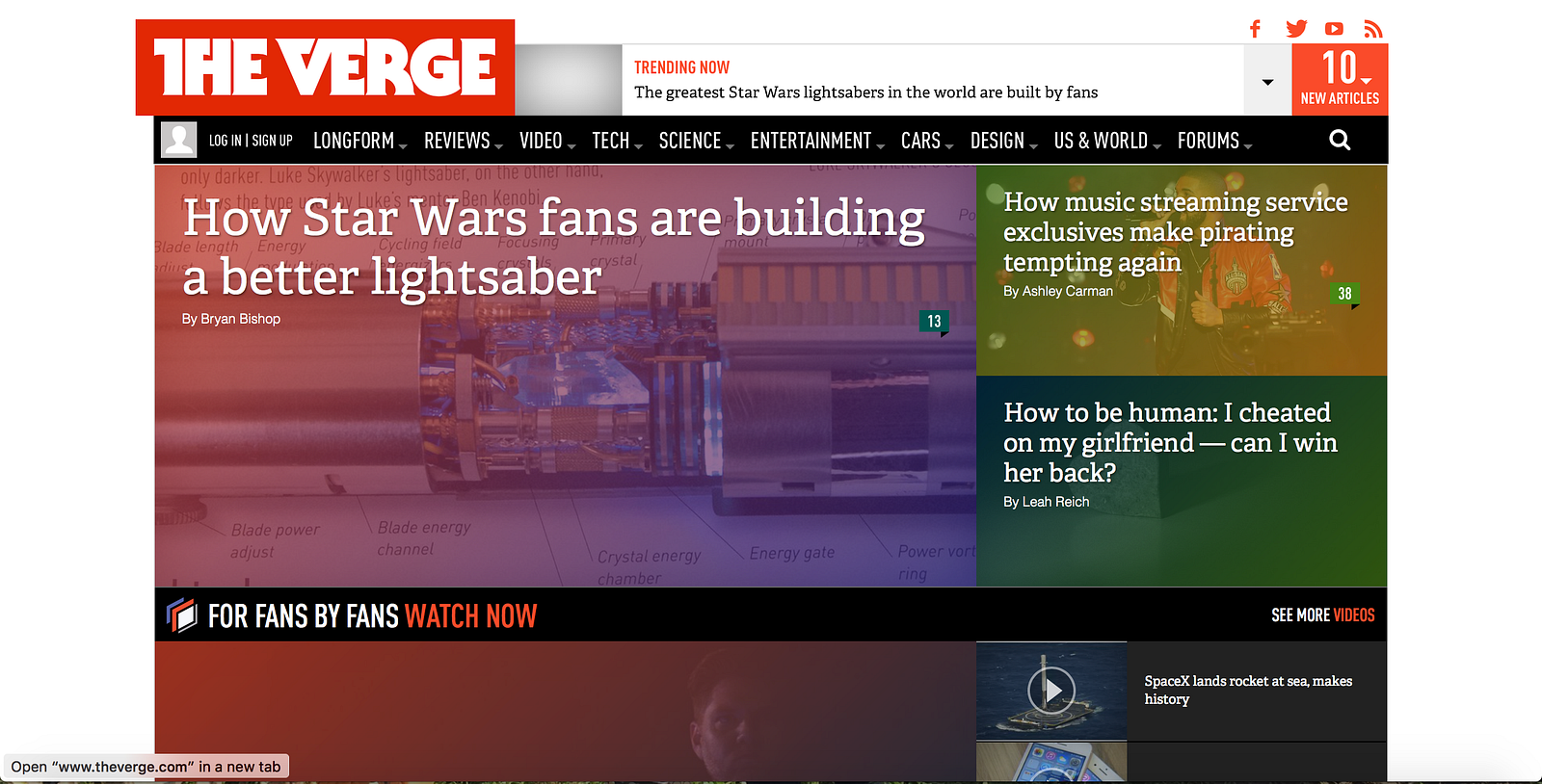The height and width of the screenshot is (784, 1542).
Task: Click SpaceX lands rocket at sea title
Action: pyautogui.click(x=1248, y=690)
